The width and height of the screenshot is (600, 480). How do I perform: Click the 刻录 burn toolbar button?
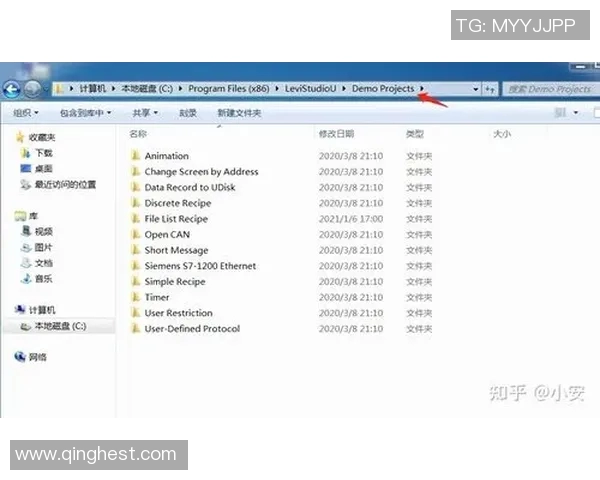coord(188,113)
